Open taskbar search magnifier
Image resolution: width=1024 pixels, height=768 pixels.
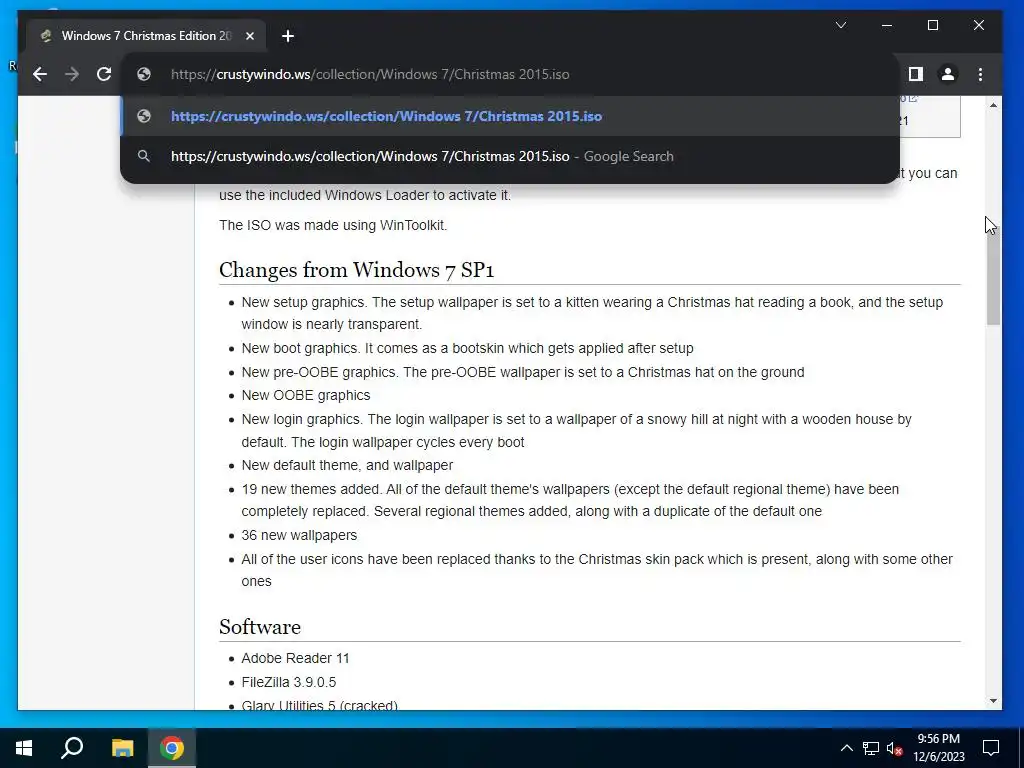[x=72, y=748]
